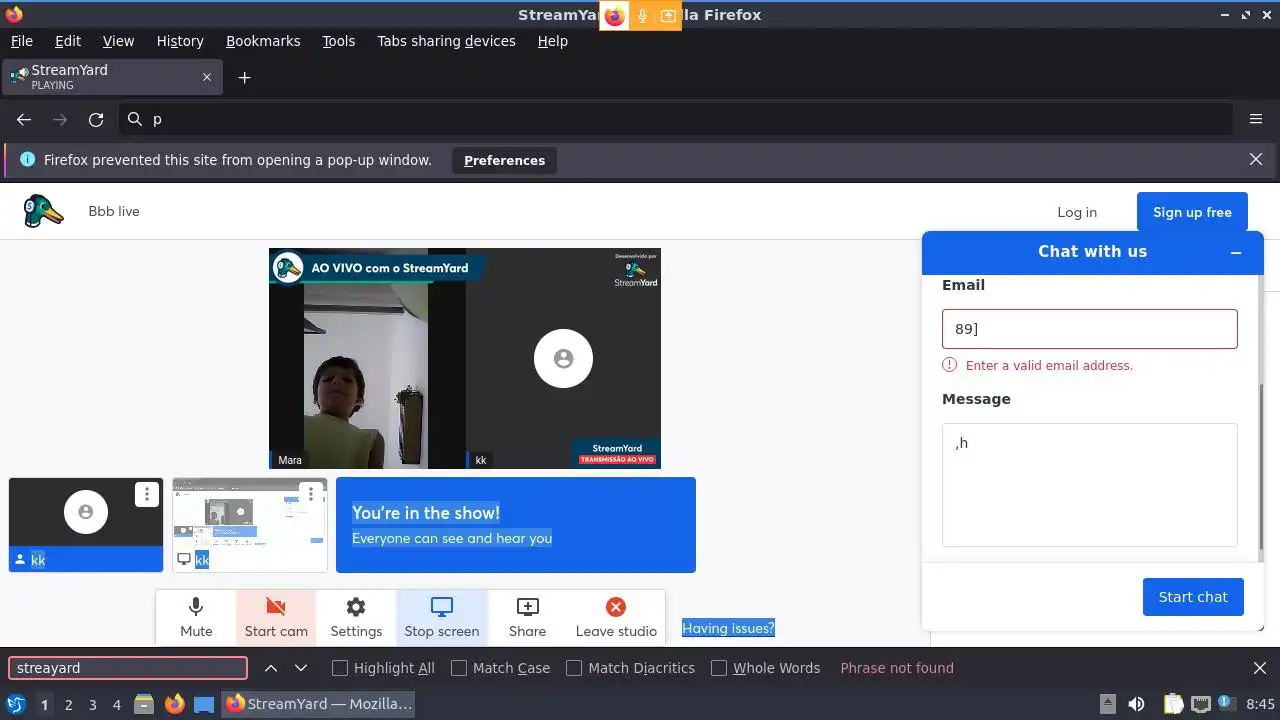Select kk screen share thumbnail
Viewport: 1280px width, 720px height.
click(x=250, y=525)
